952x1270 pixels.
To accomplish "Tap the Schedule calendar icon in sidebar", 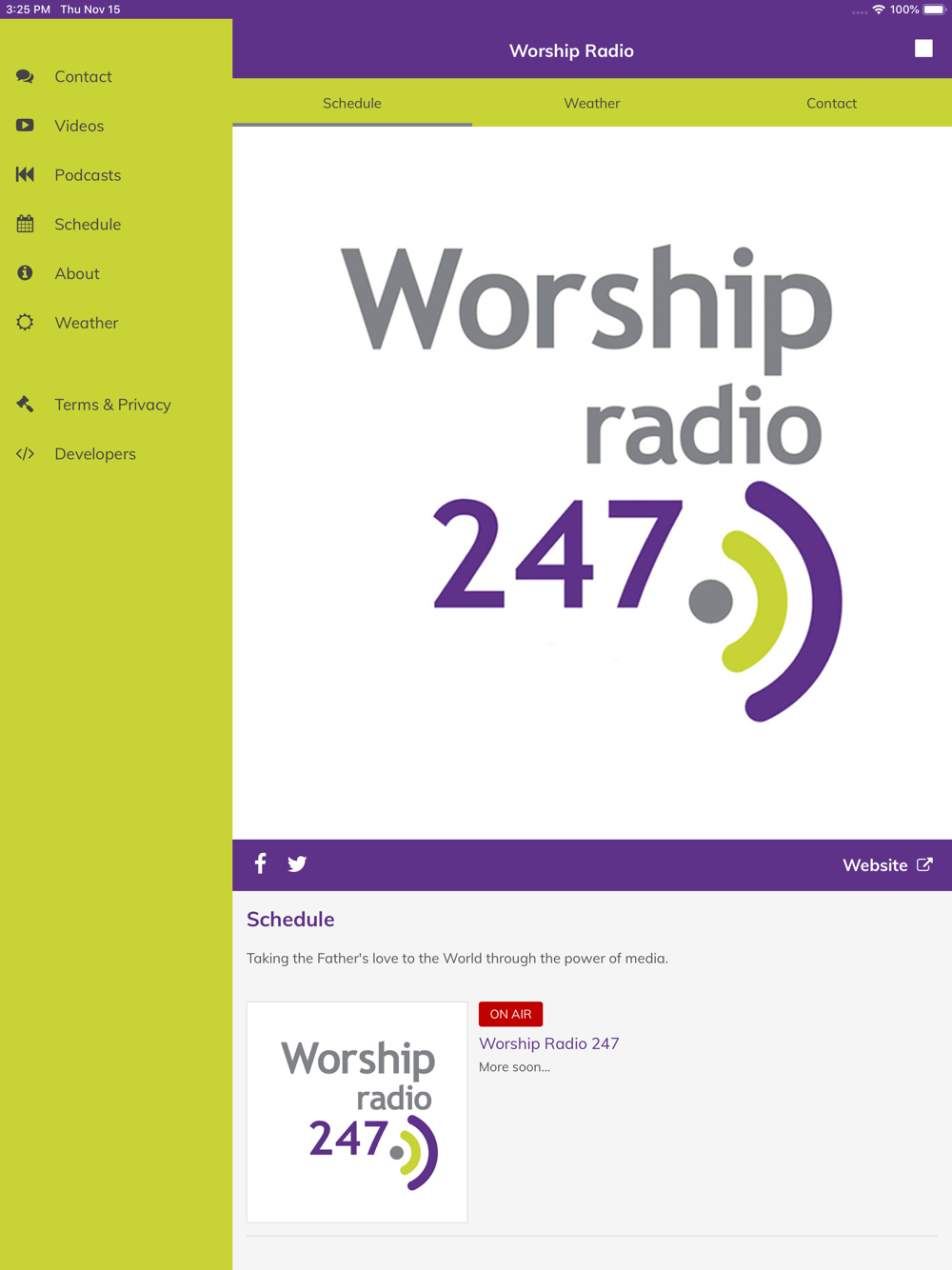I will click(25, 224).
